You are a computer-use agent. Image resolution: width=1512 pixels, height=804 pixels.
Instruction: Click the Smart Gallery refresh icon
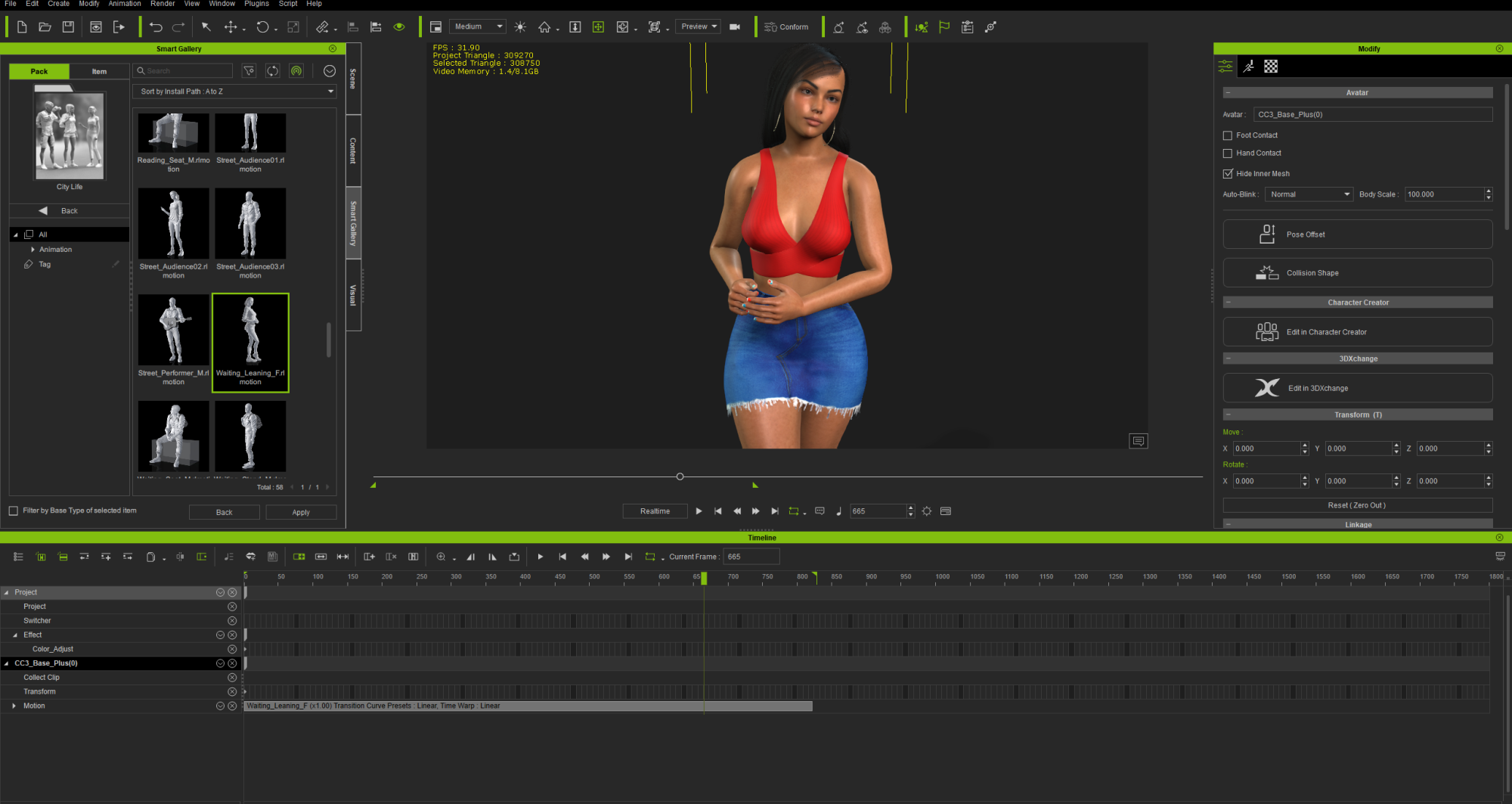click(x=273, y=71)
